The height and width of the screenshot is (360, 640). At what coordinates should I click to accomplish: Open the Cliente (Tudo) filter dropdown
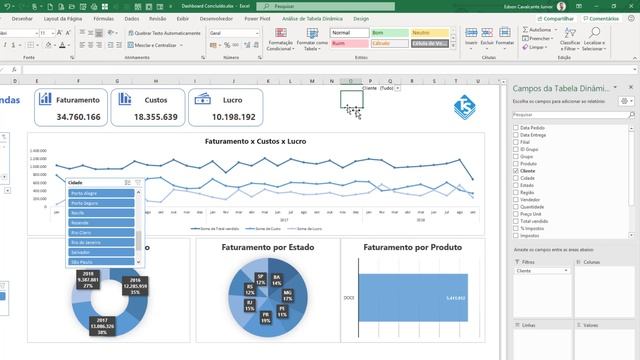[398, 88]
